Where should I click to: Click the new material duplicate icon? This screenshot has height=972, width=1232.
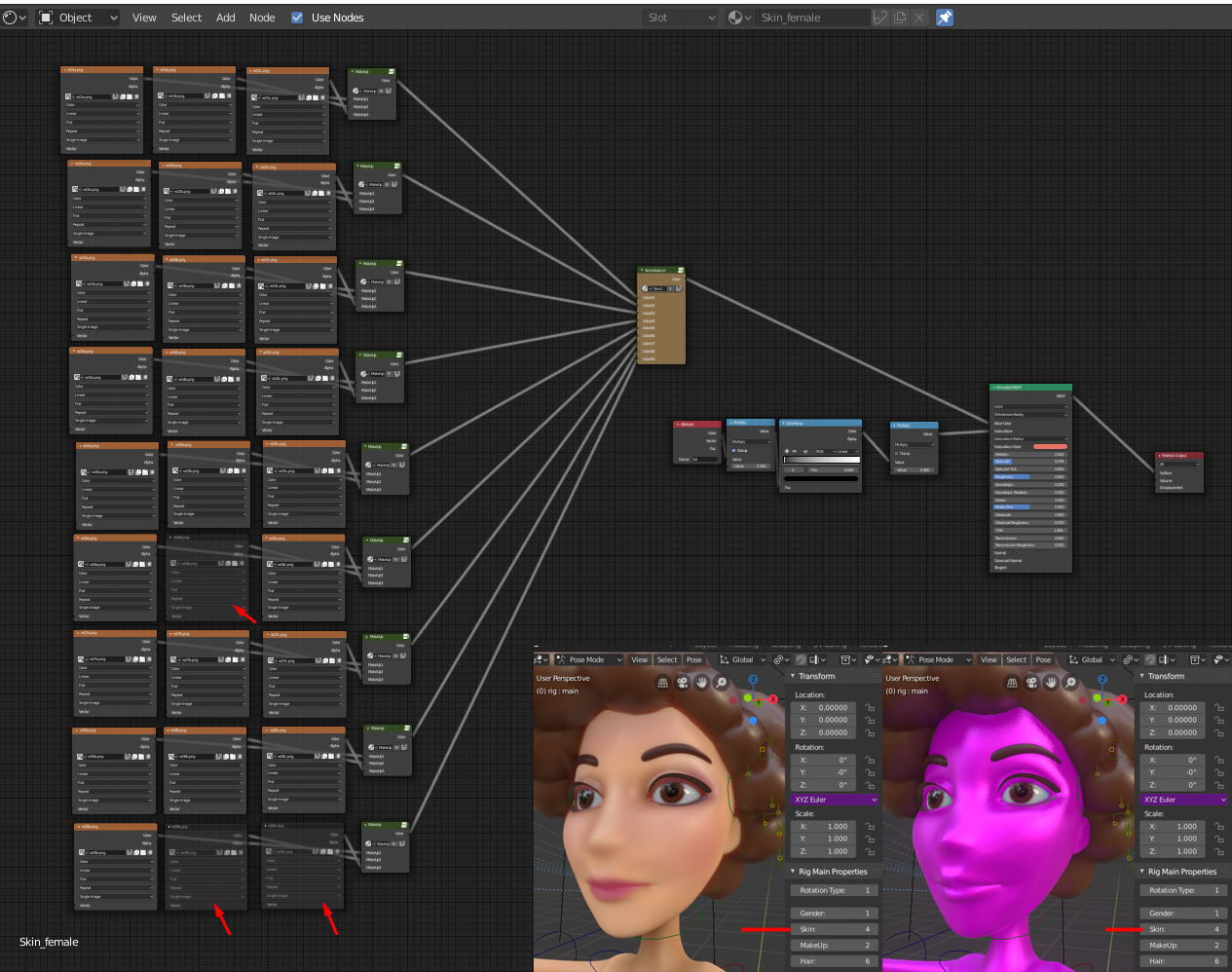pos(900,18)
